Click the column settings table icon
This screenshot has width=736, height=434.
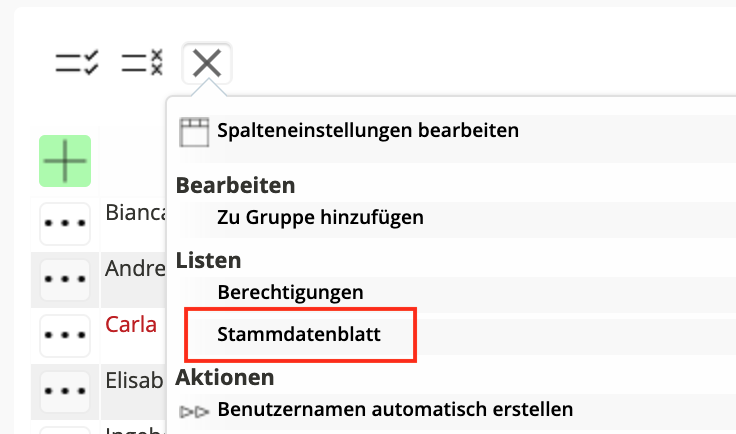point(192,131)
